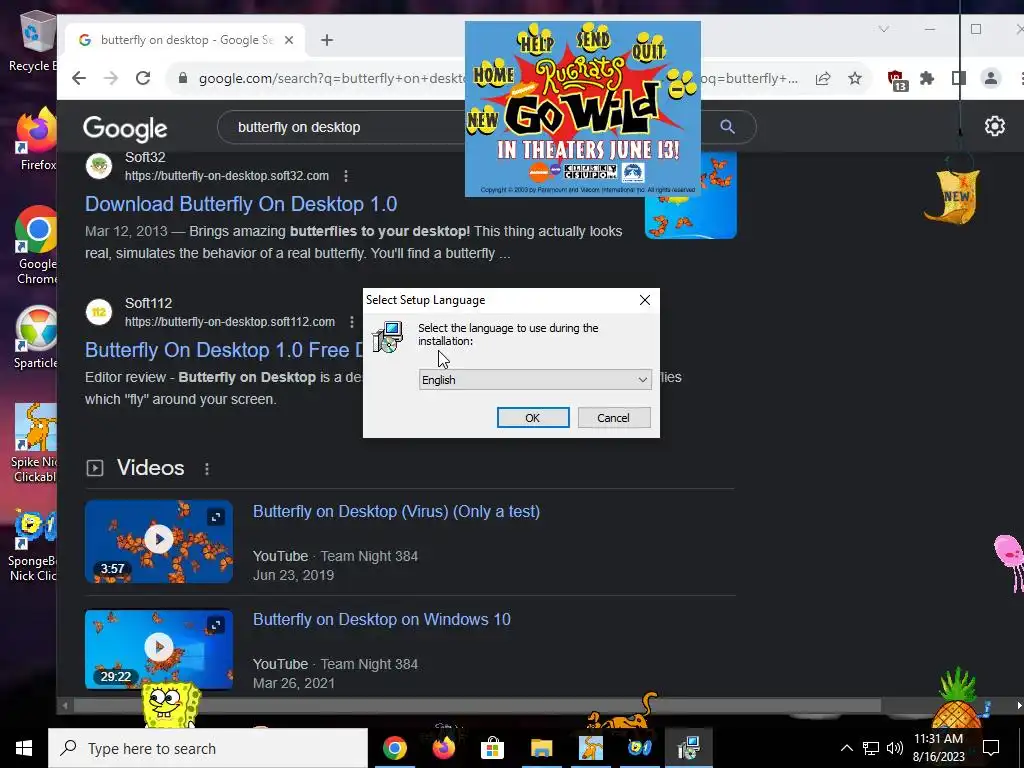Show hidden system tray icons
Screen dimensions: 1024x768
846,748
